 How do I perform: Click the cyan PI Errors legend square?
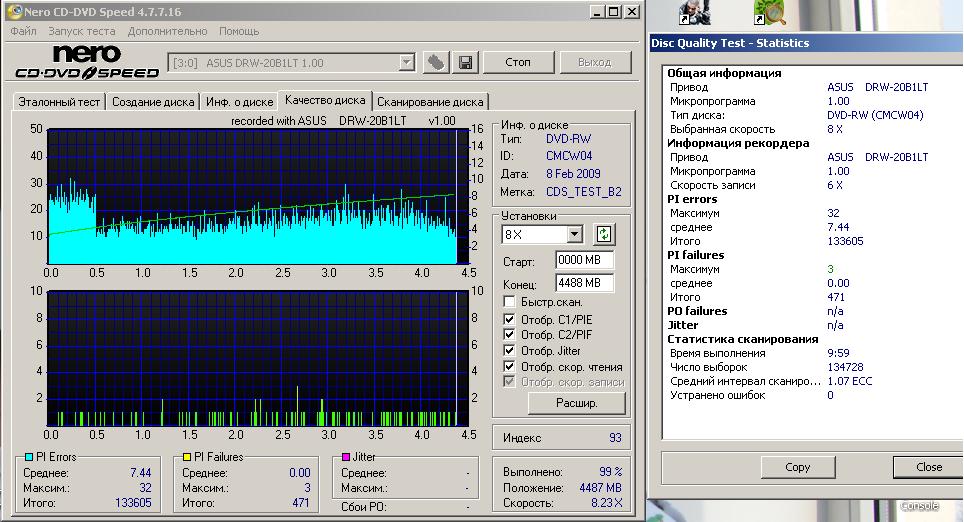[x=28, y=457]
